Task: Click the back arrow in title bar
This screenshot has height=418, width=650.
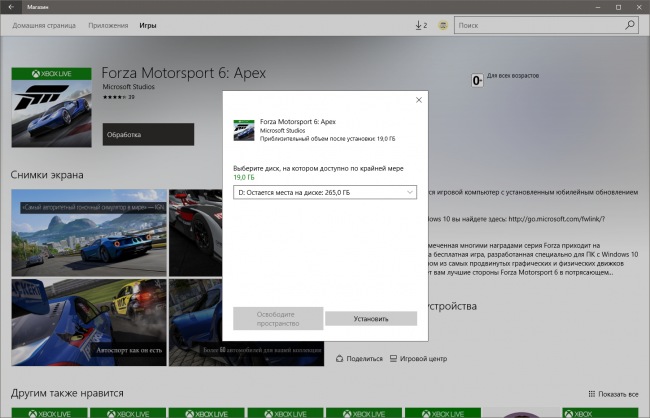Action: point(11,7)
